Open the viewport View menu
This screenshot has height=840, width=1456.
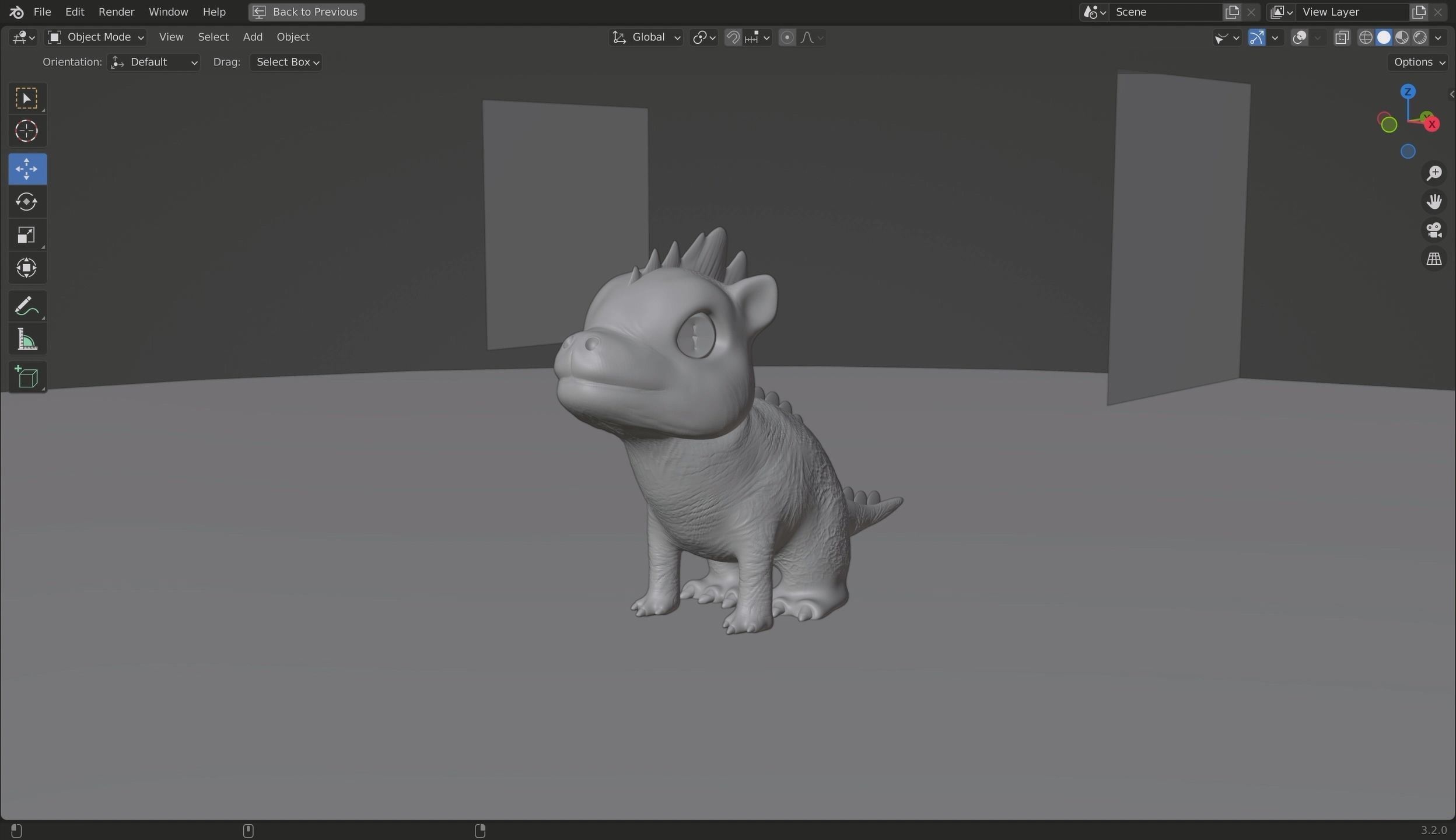pyautogui.click(x=171, y=37)
